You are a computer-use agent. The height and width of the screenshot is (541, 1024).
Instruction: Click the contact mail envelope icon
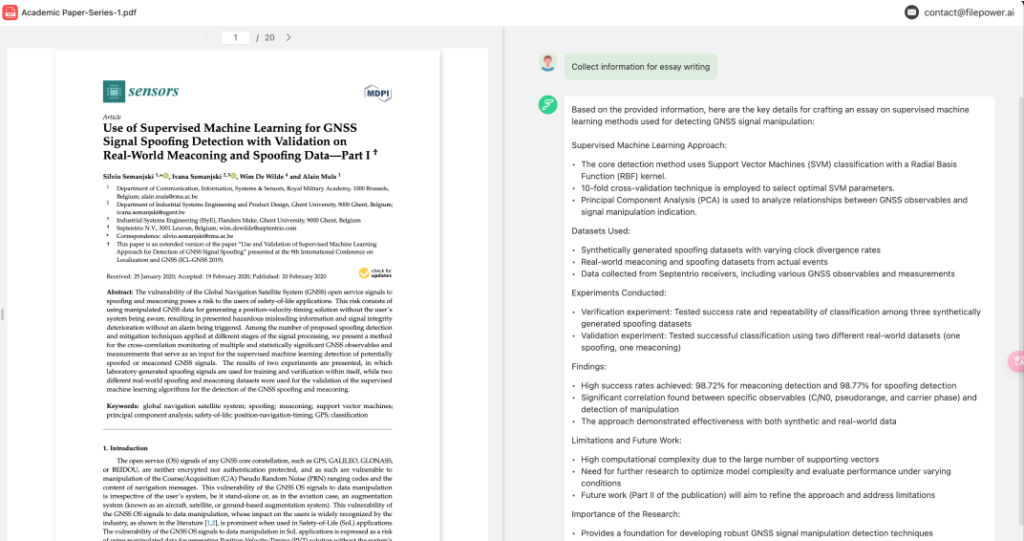pos(912,12)
